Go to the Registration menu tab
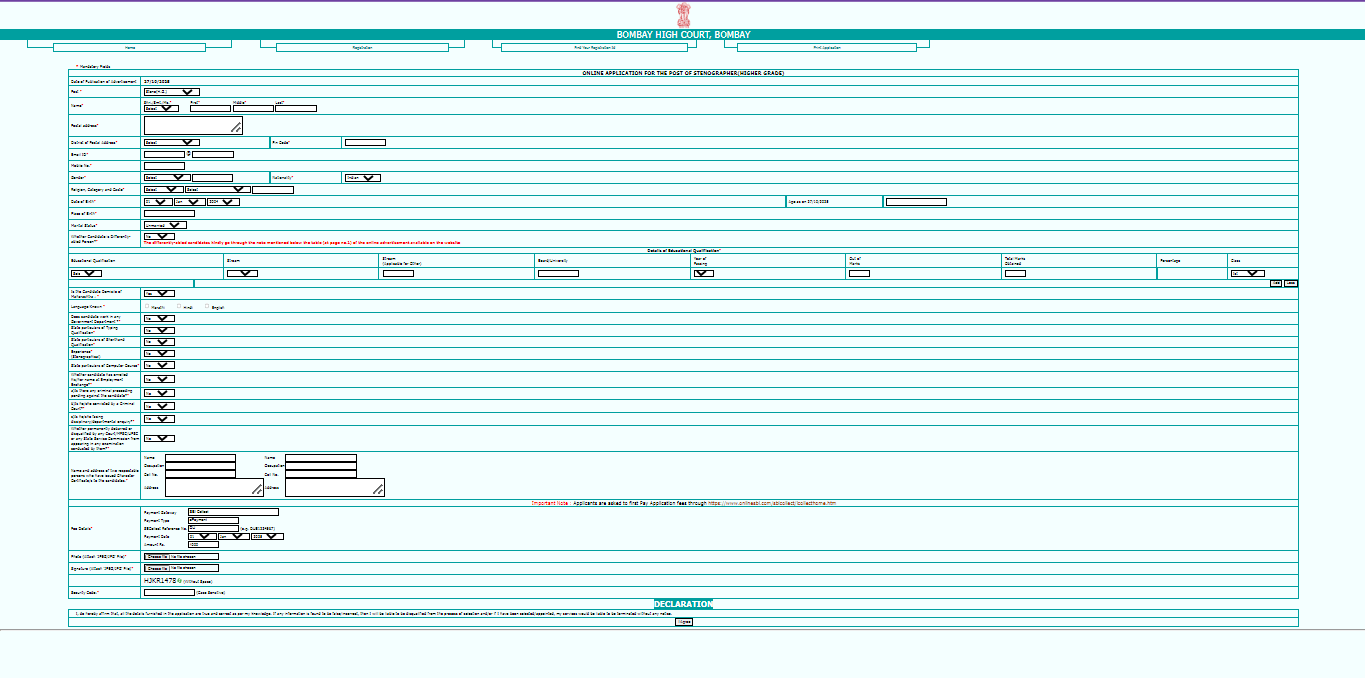 point(362,47)
